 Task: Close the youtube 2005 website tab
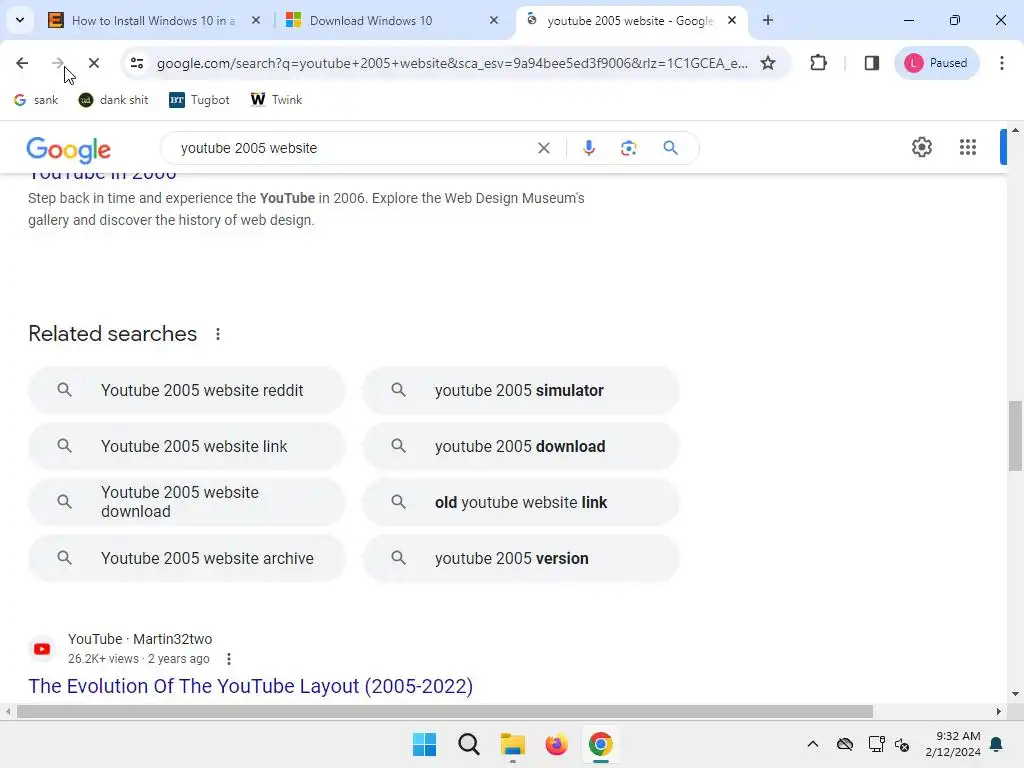(x=732, y=20)
